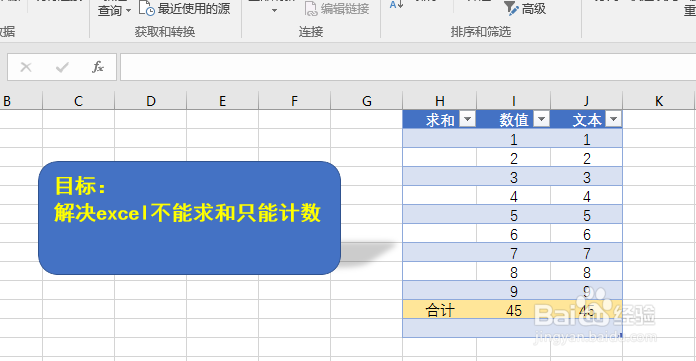696x361 pixels.
Task: Click cell with 5 in 数值 column
Action: click(x=514, y=215)
